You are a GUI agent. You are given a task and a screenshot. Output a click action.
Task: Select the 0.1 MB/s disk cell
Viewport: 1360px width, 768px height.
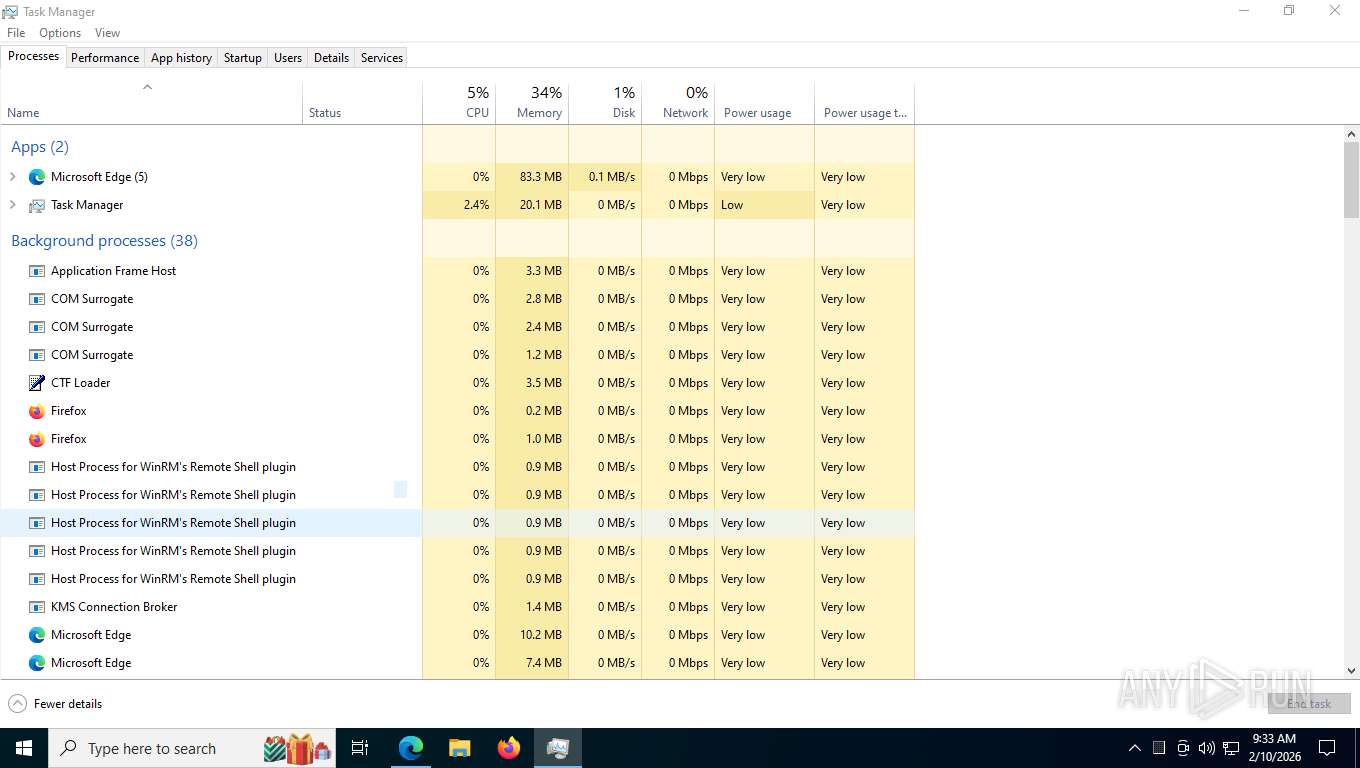click(x=605, y=177)
